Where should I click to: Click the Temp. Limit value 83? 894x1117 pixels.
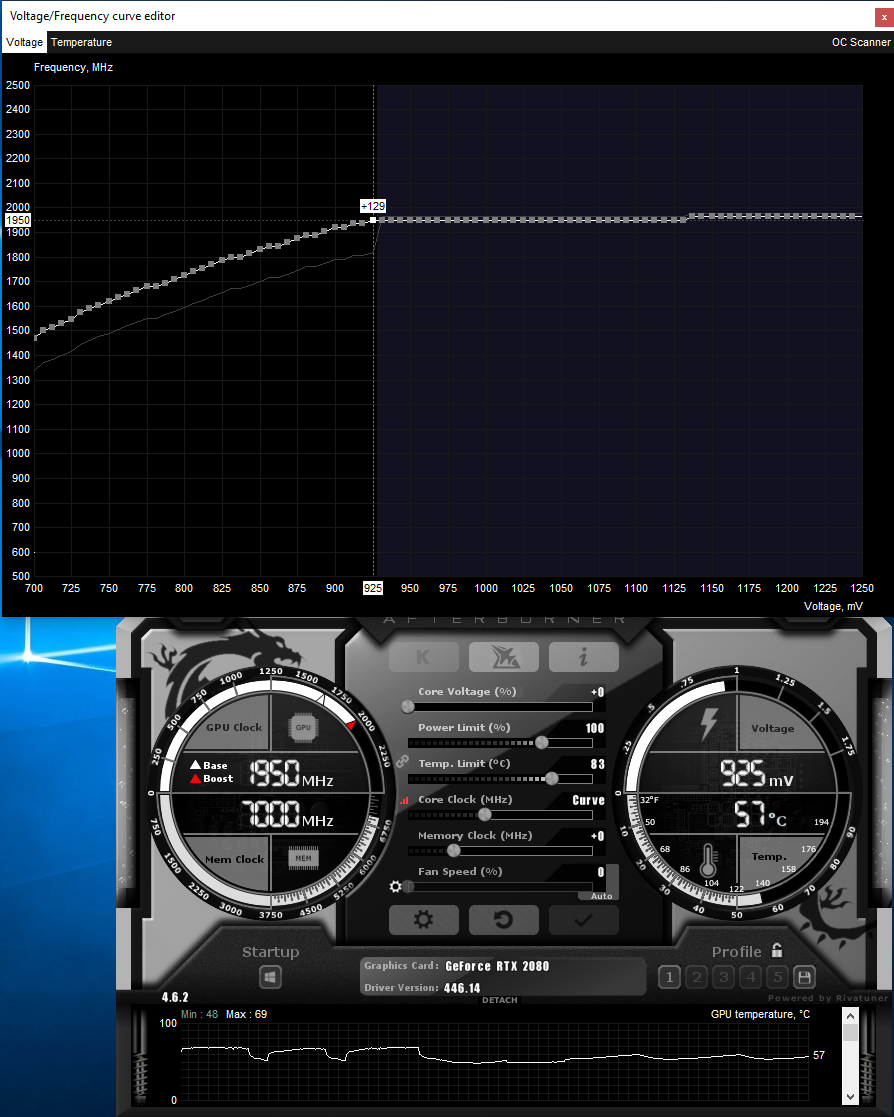598,764
